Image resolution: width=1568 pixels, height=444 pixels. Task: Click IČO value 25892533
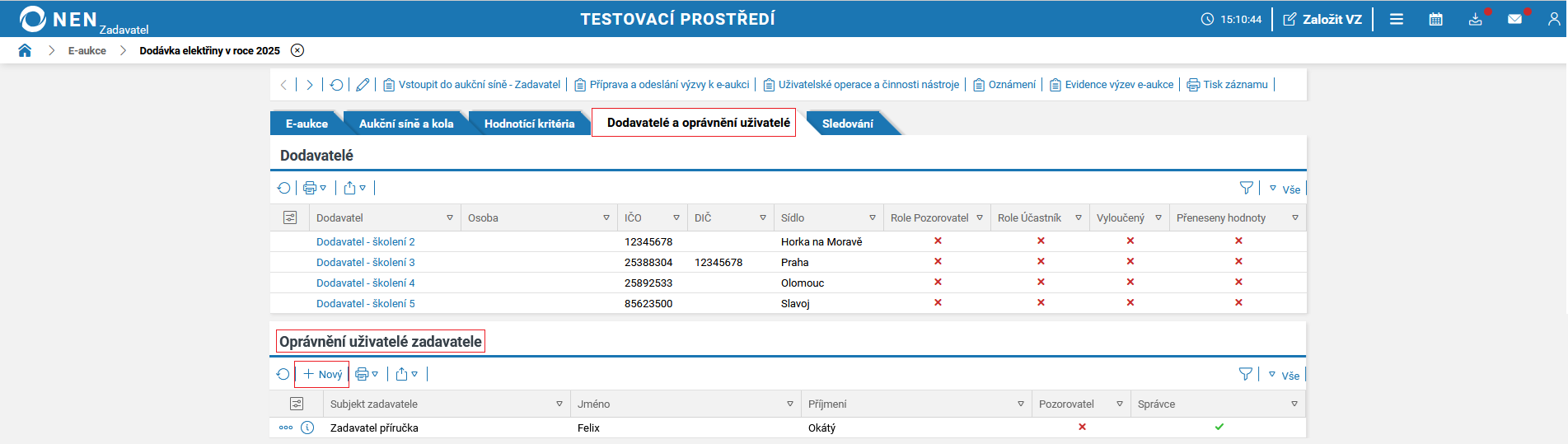pyautogui.click(x=648, y=283)
